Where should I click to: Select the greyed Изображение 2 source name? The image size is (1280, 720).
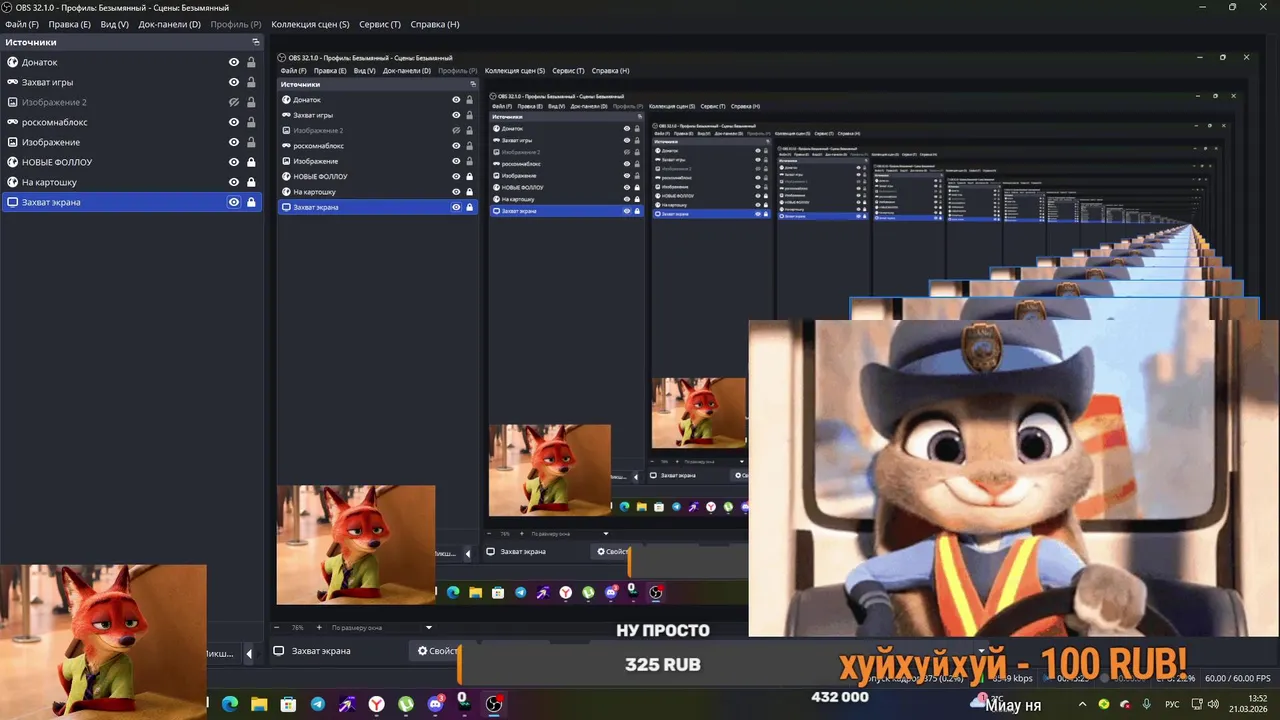click(x=54, y=102)
